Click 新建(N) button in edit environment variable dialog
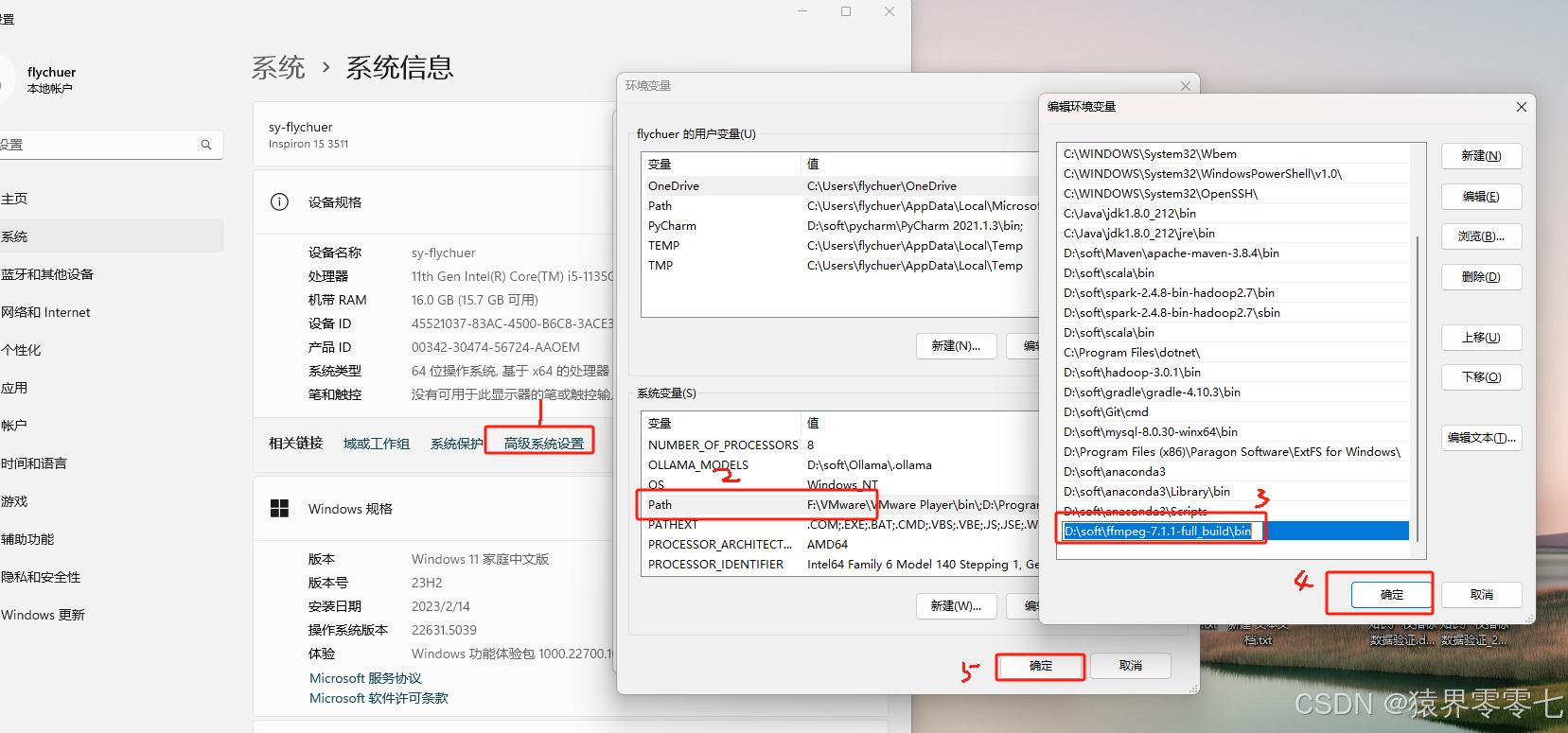Viewport: 1568px width, 733px height. click(1481, 156)
